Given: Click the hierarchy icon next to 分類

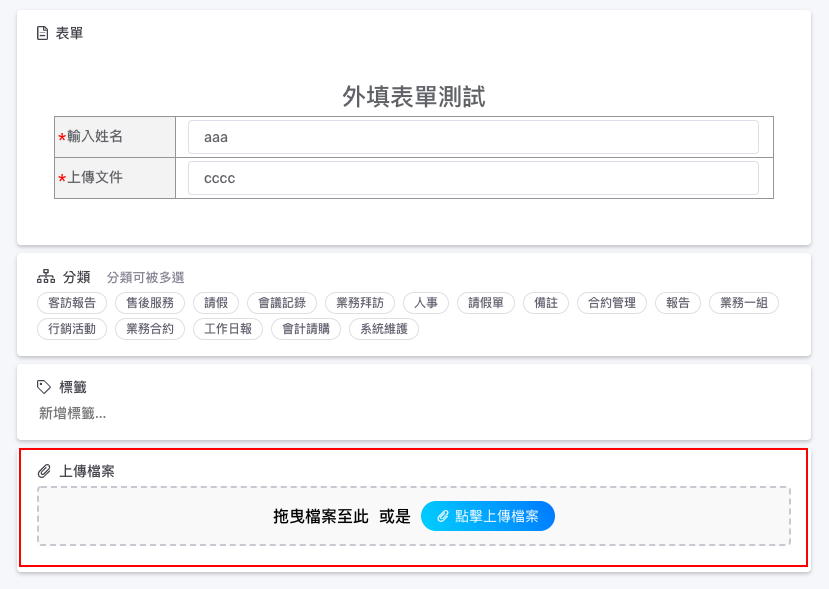Looking at the screenshot, I should 45,277.
